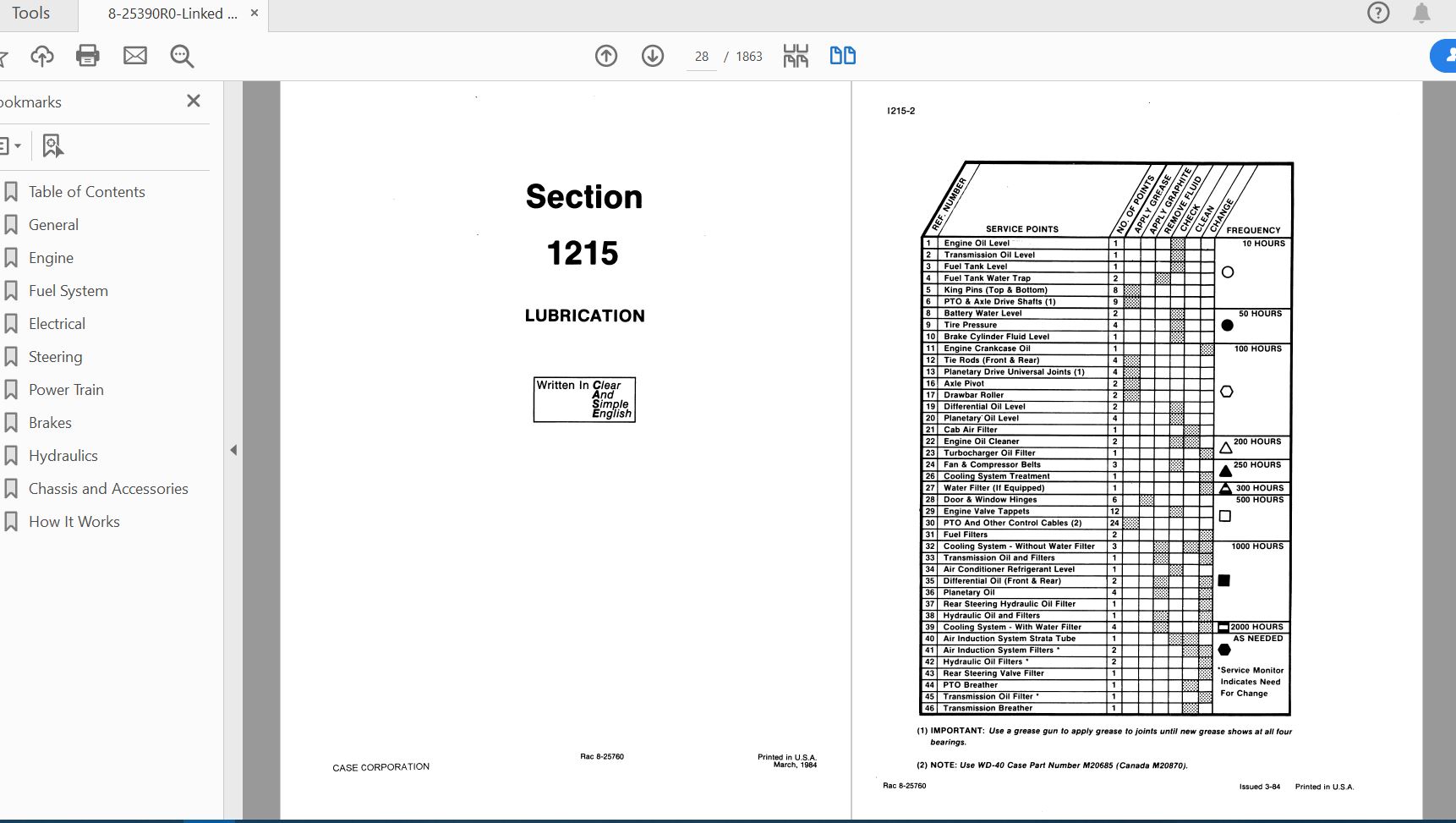Go to the next page with down arrow
1456x823 pixels.
click(653, 56)
